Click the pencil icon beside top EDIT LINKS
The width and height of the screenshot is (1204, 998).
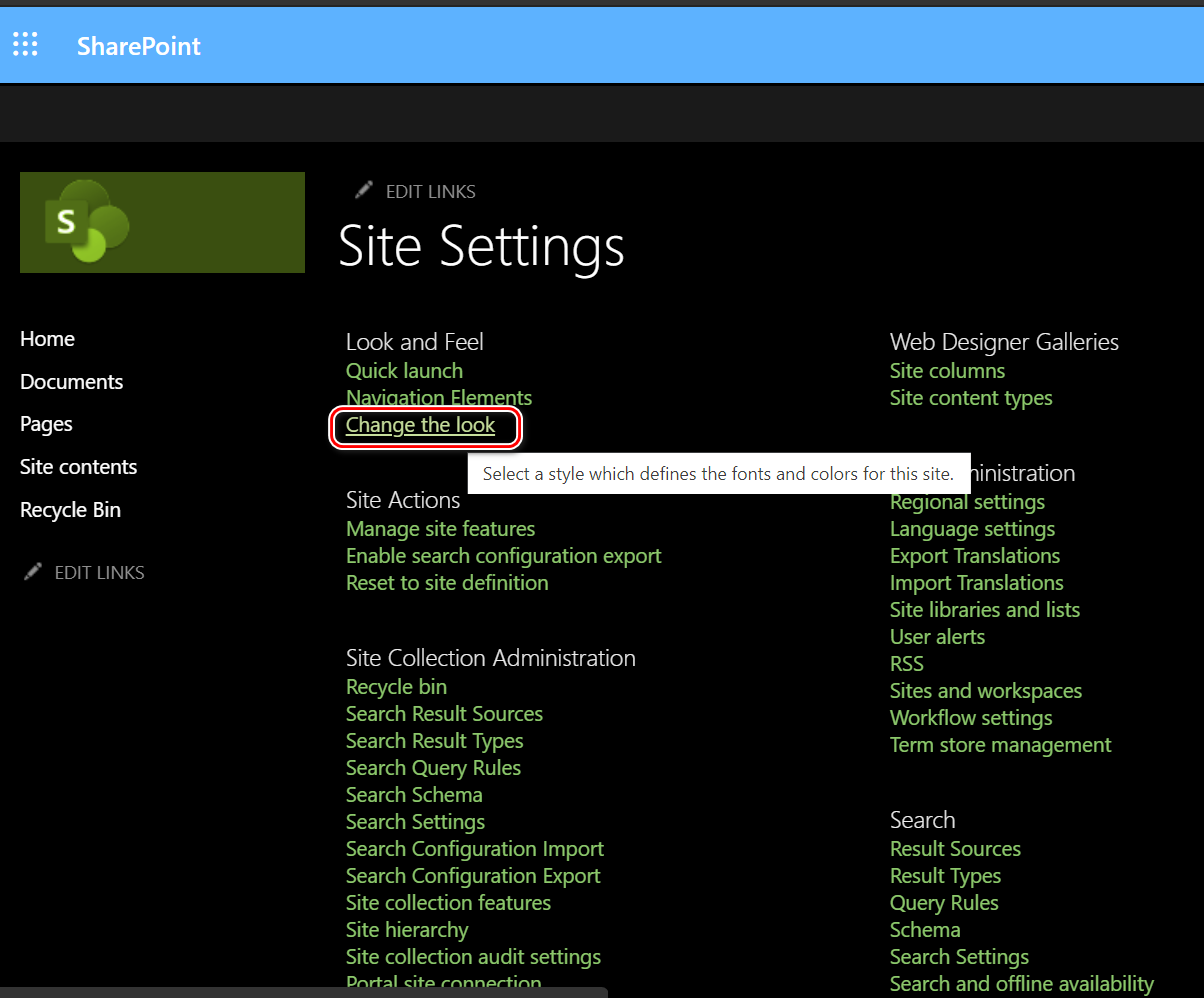364,190
